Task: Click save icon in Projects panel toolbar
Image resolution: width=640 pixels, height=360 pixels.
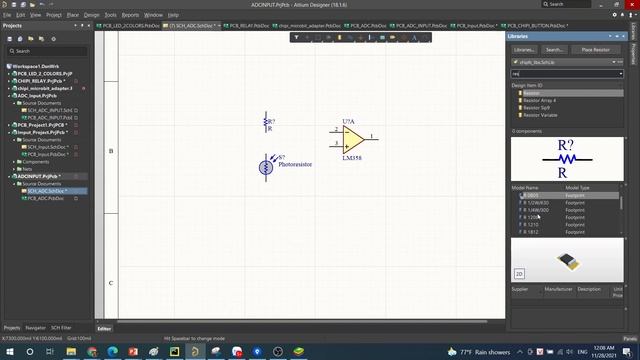Action: pyautogui.click(x=10, y=39)
